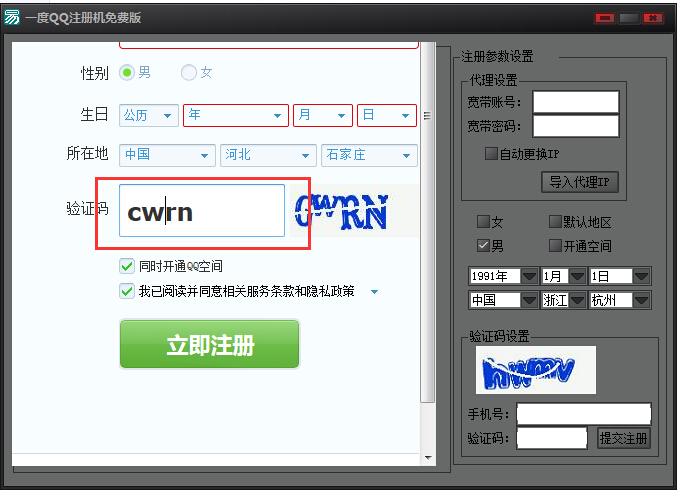Image resolution: width=677 pixels, height=490 pixels.
Task: Toggle 同时开通QQ空间 checkbox
Action: [127, 266]
